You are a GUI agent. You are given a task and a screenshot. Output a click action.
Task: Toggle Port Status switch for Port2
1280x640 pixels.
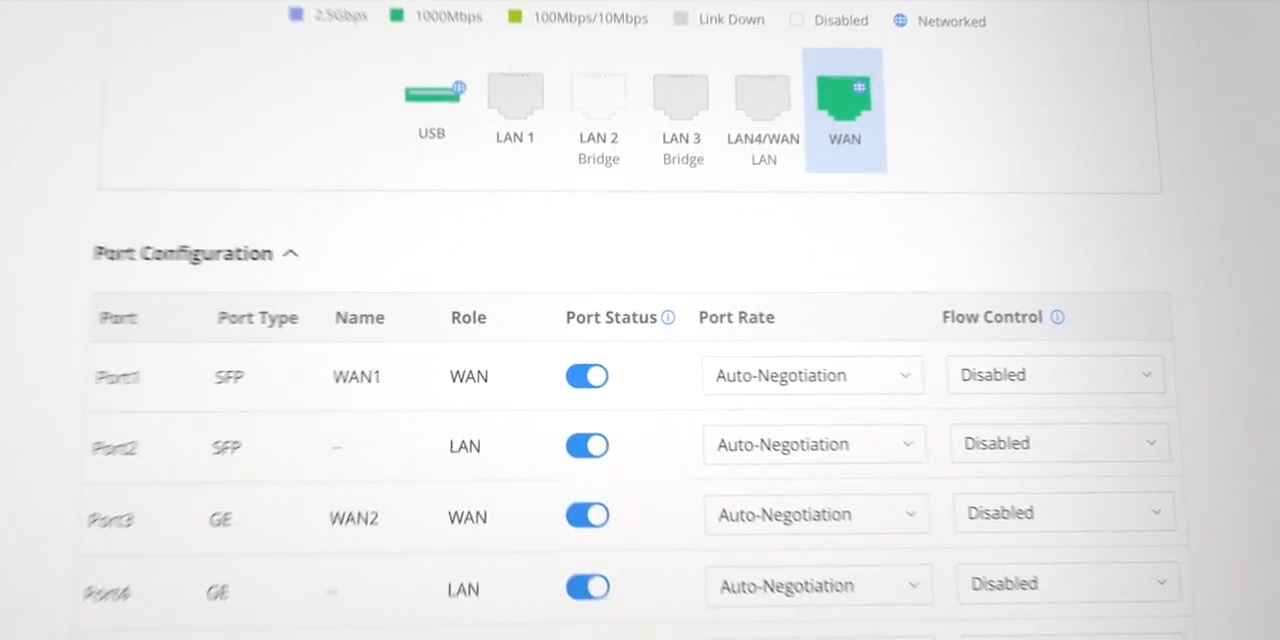click(587, 445)
